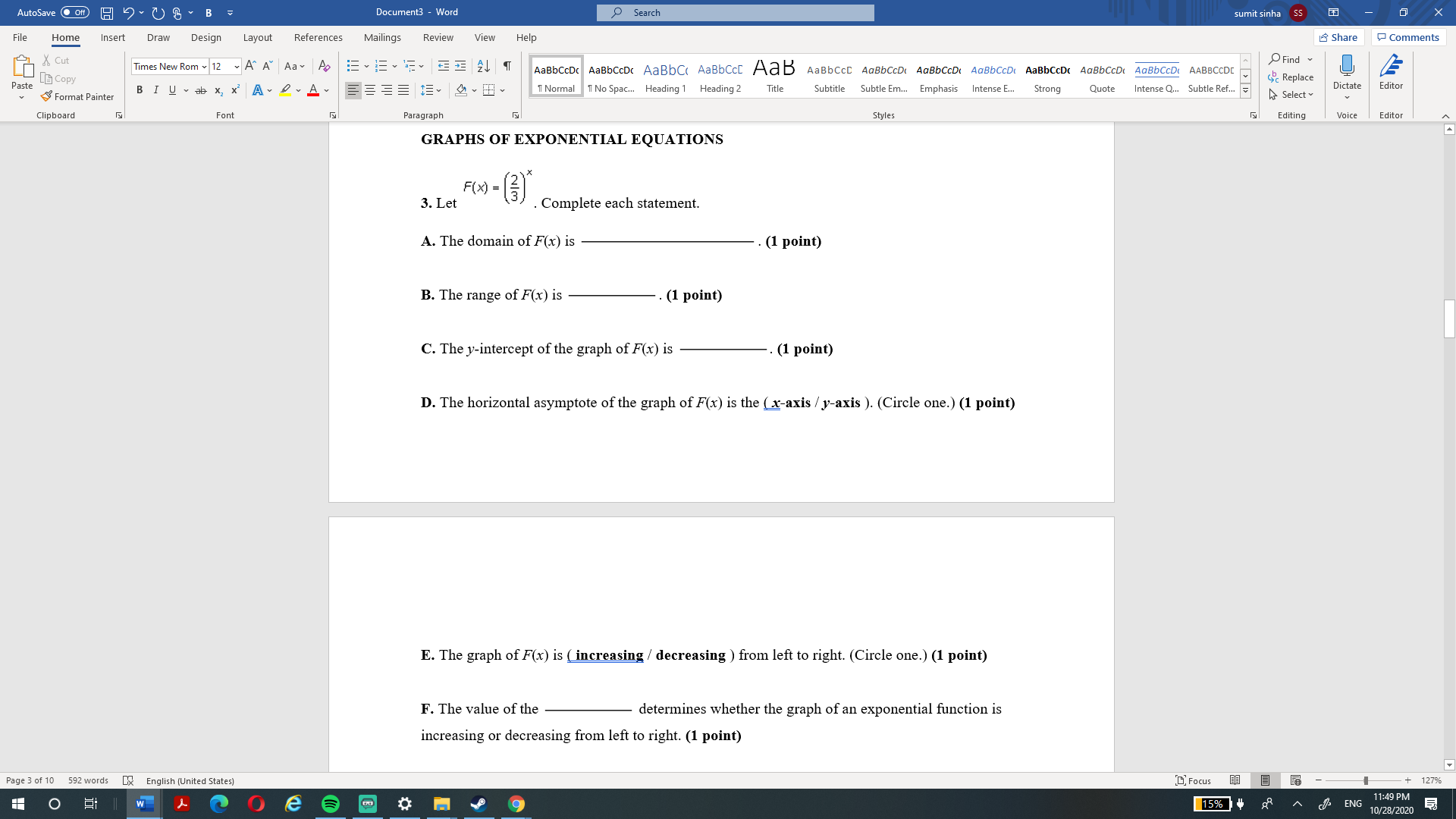Click the vertical scrollbar thumb
This screenshot has height=819, width=1456.
click(x=1449, y=318)
